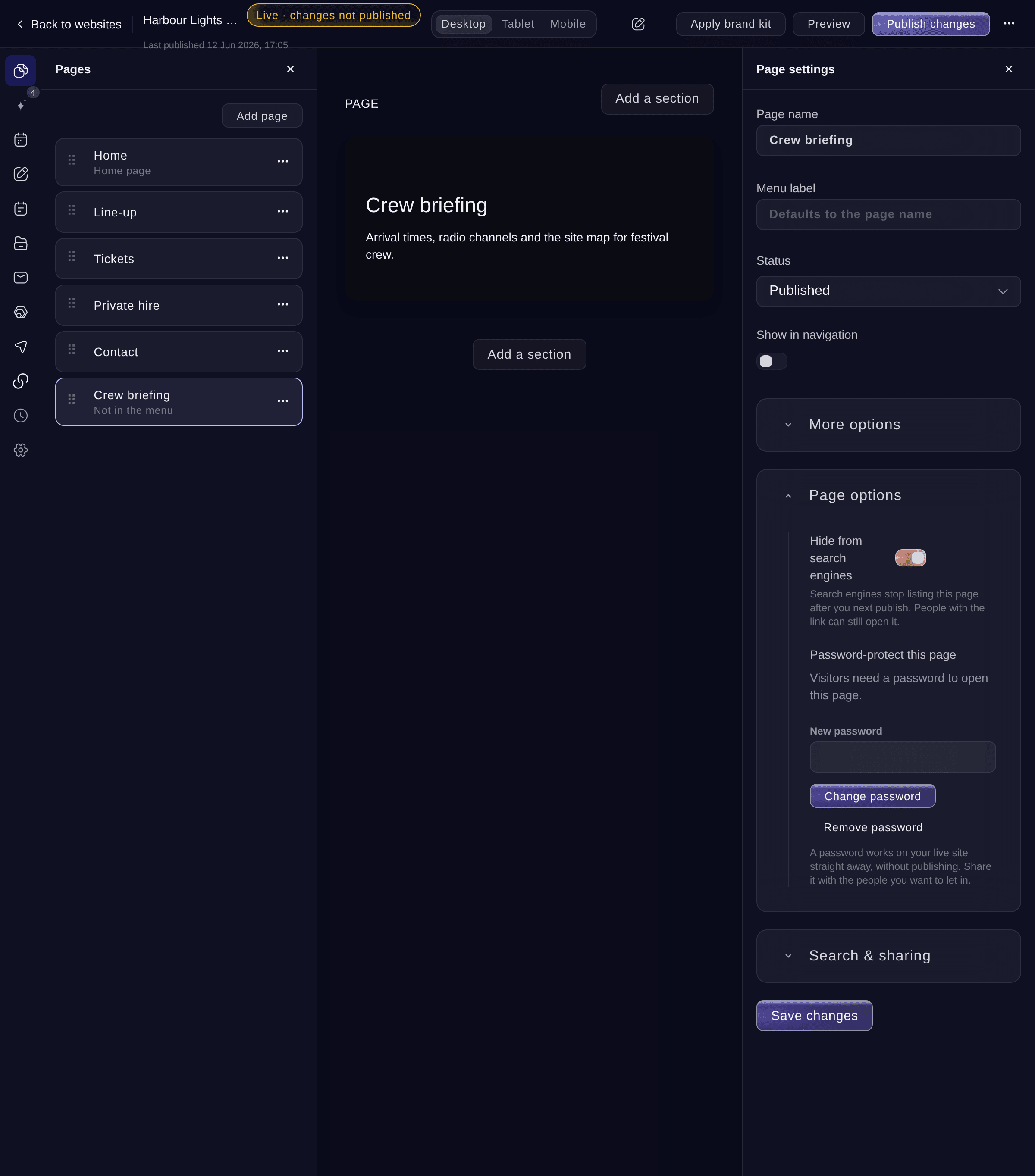Viewport: 1035px width, 1176px height.
Task: Open the three-dot menu for Private hire
Action: (282, 305)
